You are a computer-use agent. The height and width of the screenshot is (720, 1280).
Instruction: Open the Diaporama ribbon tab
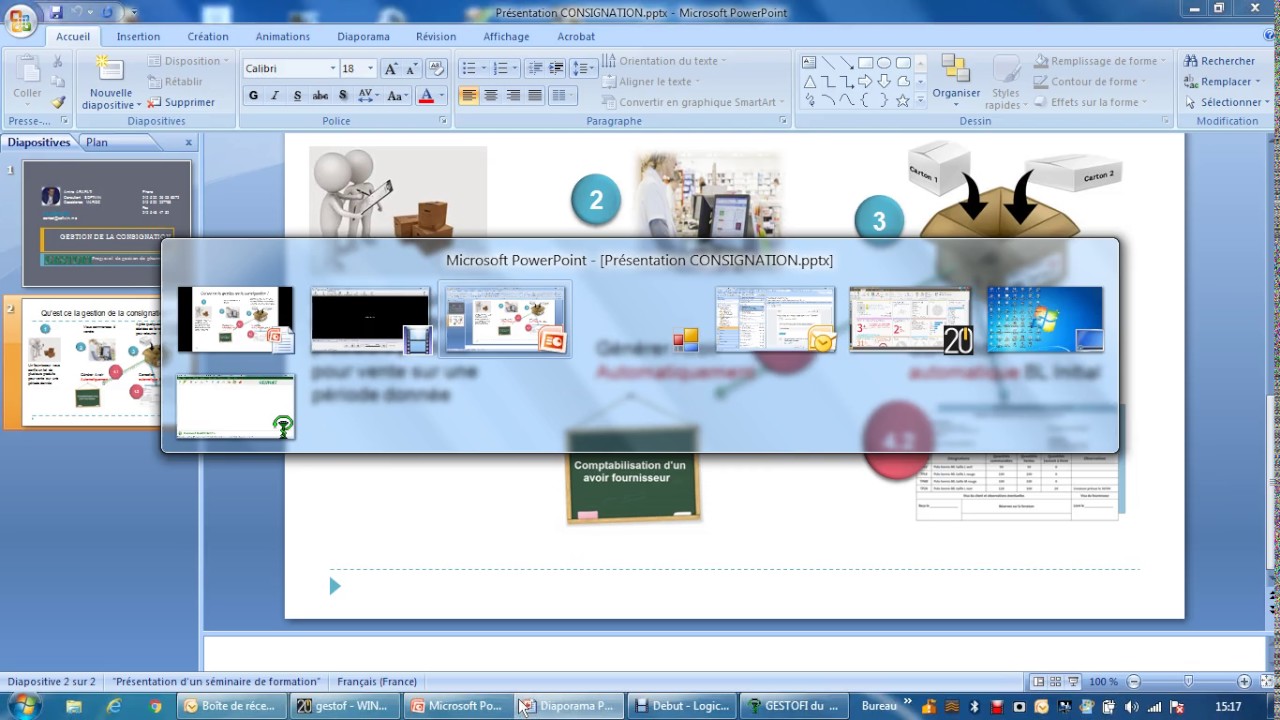pos(363,36)
